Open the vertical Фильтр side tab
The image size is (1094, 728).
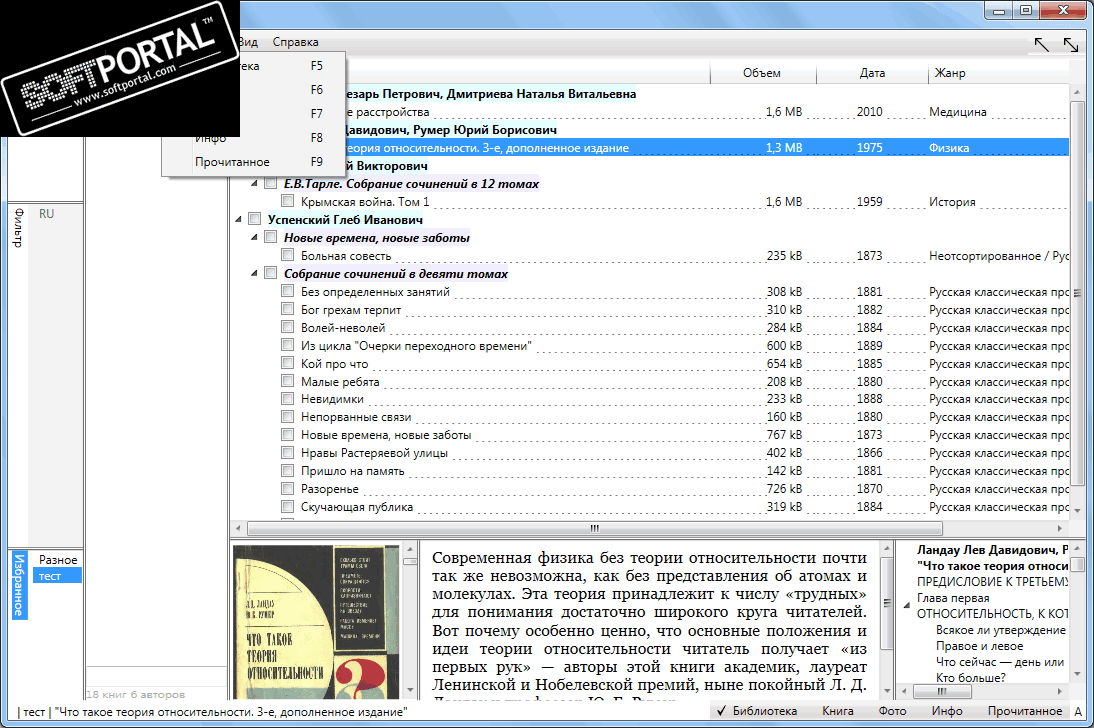tap(18, 228)
